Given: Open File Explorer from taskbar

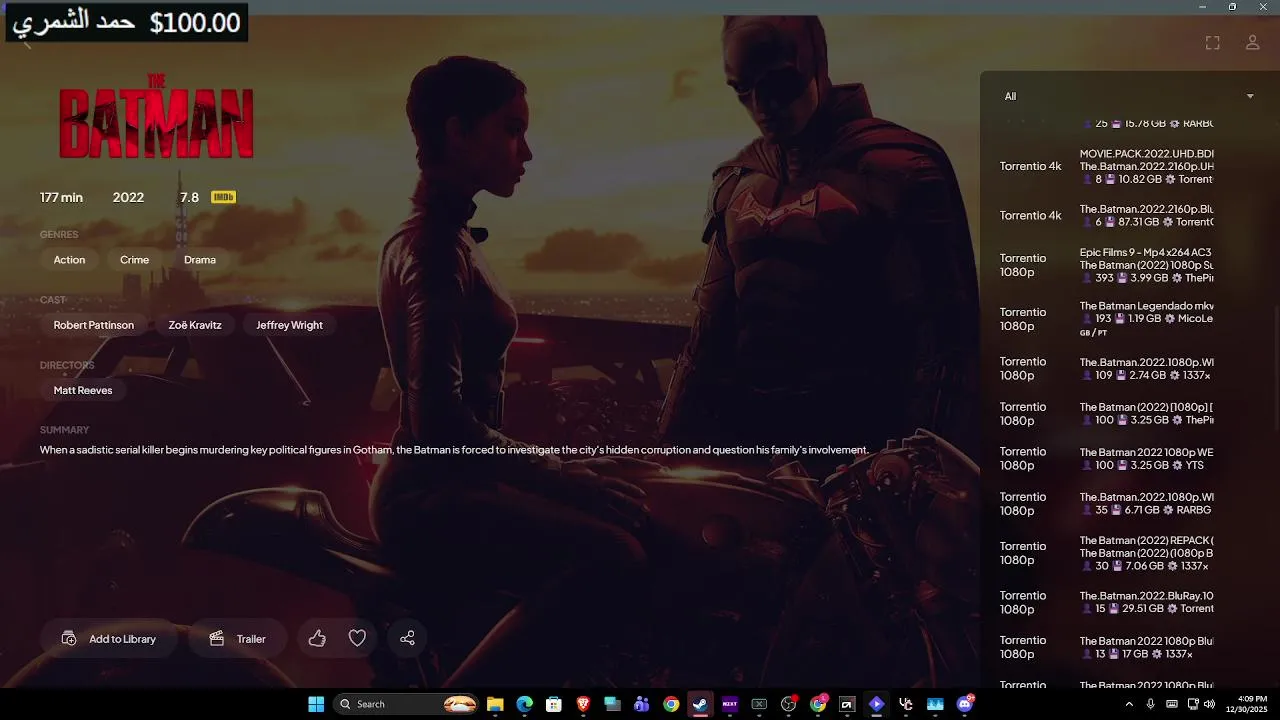Looking at the screenshot, I should coord(495,704).
